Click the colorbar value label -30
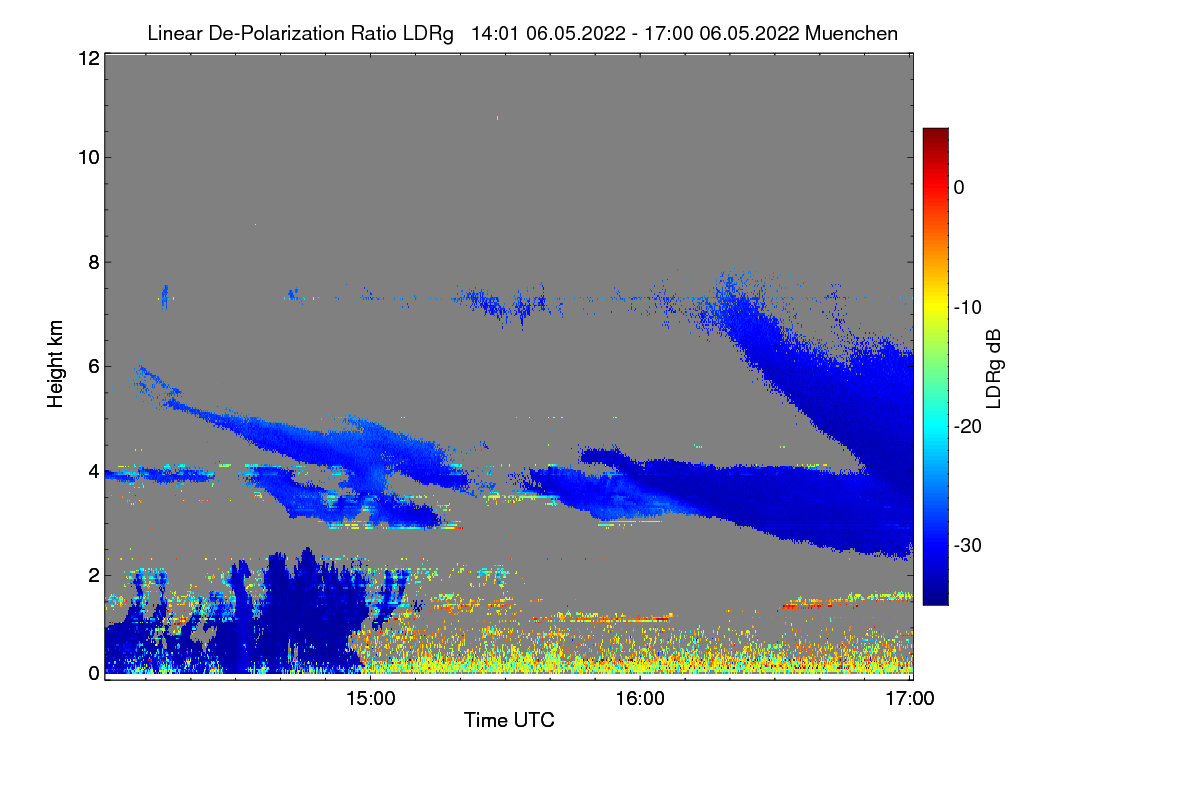This screenshot has width=1200, height=800. pyautogui.click(x=968, y=546)
